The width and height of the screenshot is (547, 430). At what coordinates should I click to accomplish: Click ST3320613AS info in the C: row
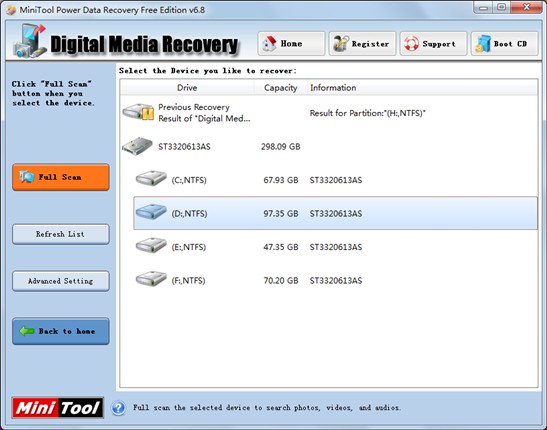pos(336,180)
